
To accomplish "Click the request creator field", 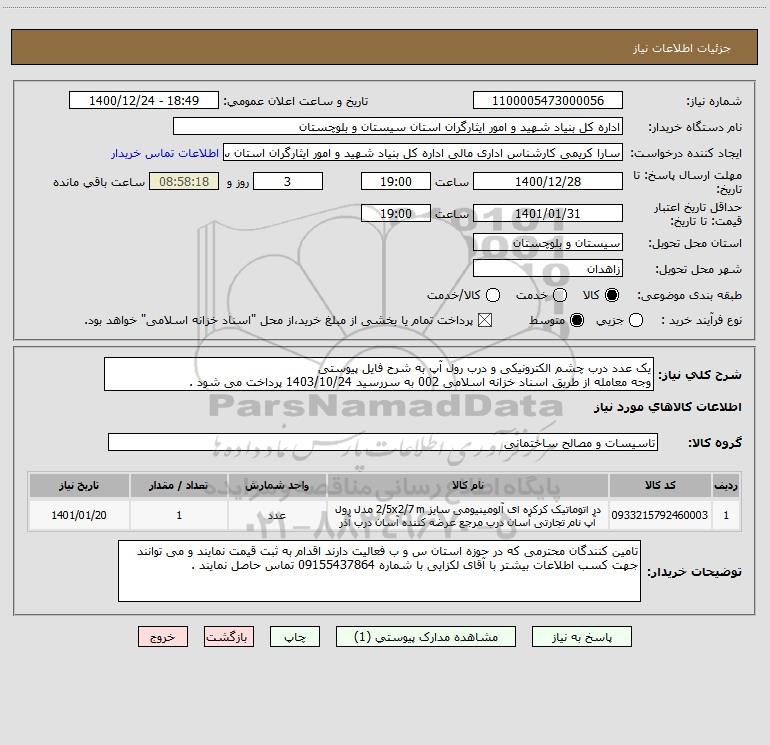I will click(423, 153).
